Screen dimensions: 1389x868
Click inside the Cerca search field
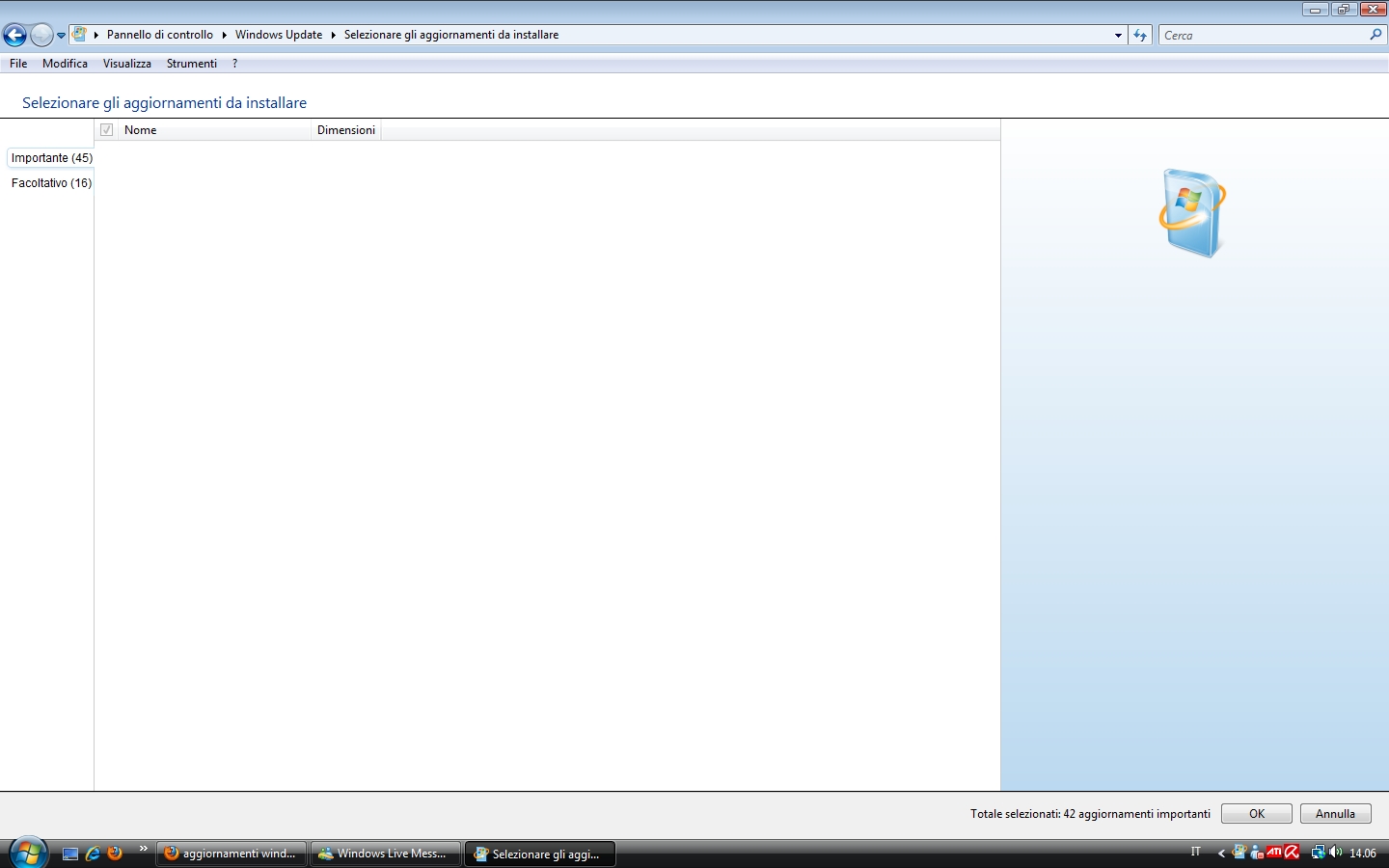1262,35
